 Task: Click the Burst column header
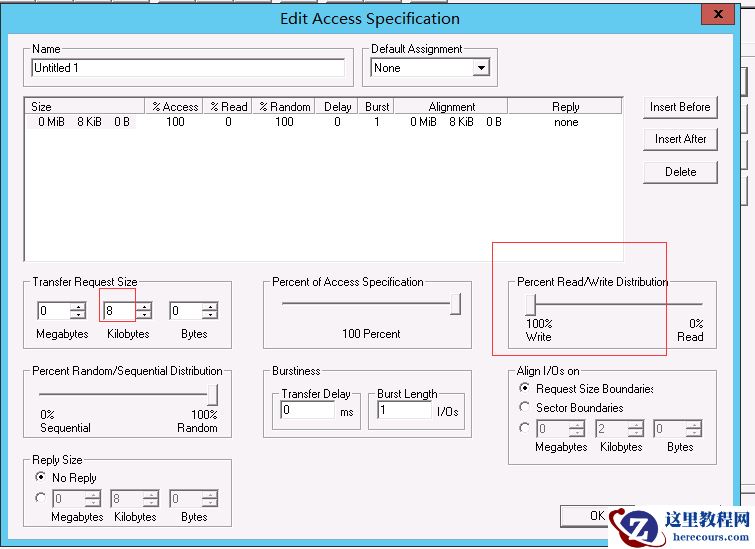[x=376, y=106]
